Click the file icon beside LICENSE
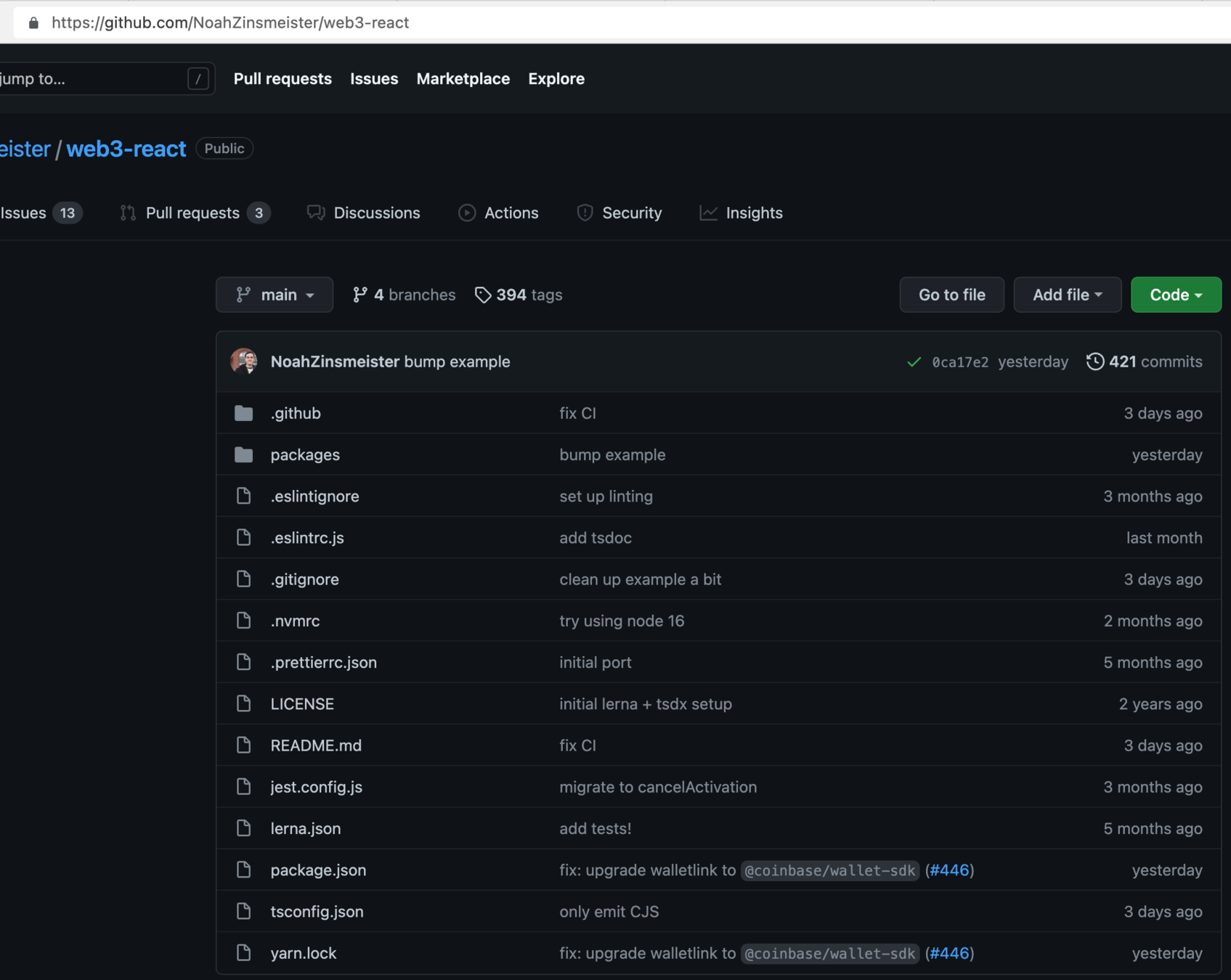Screen dimensions: 1231x980 pyautogui.click(x=243, y=703)
